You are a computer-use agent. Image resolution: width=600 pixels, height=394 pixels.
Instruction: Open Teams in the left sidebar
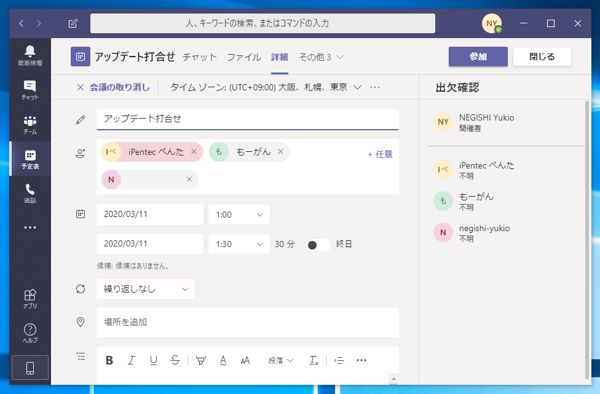(x=30, y=125)
